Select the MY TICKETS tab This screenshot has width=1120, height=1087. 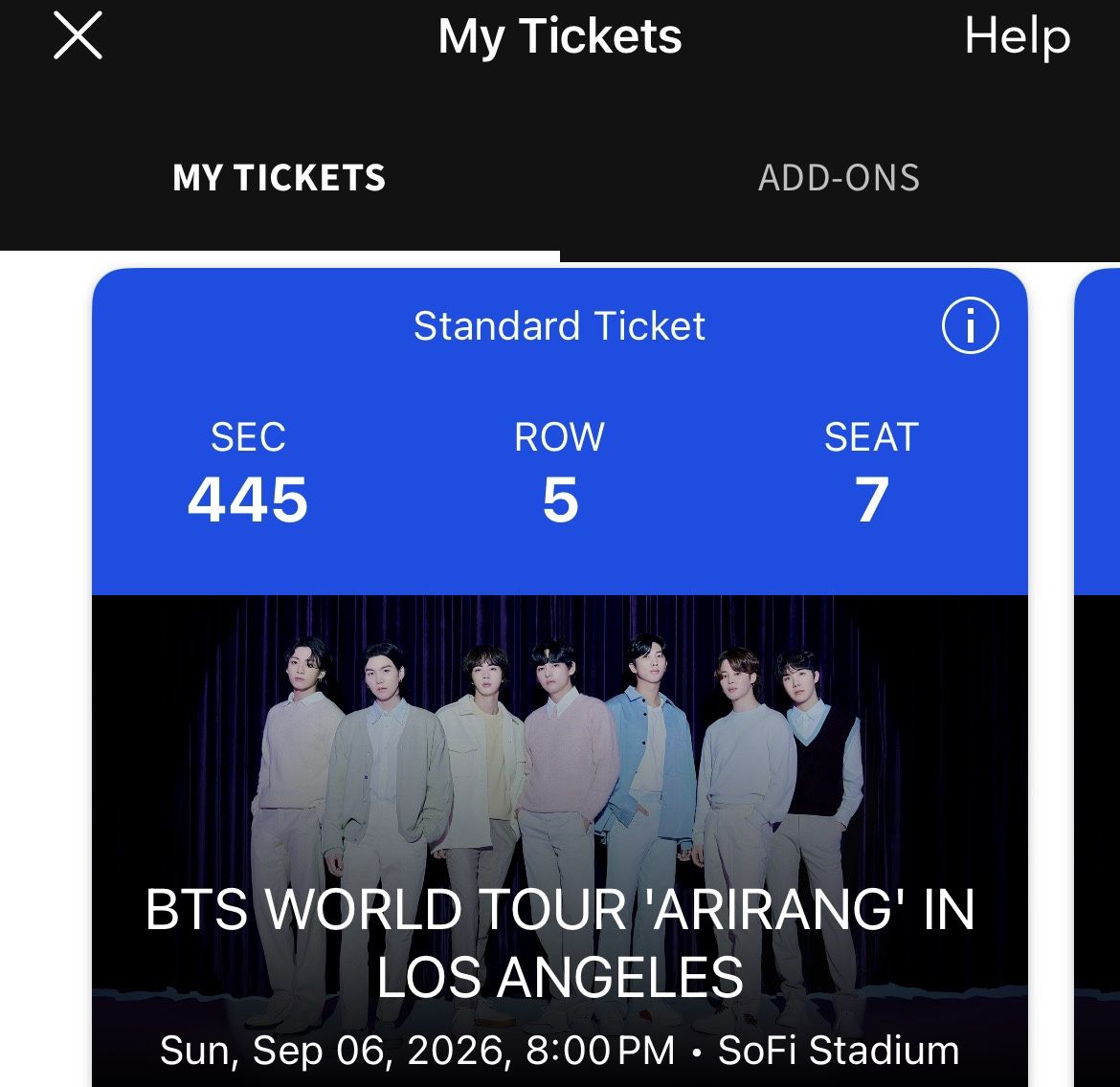pos(279,178)
